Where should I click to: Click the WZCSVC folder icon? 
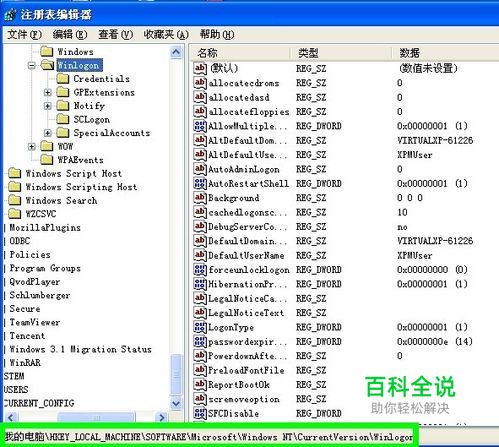click(x=14, y=214)
